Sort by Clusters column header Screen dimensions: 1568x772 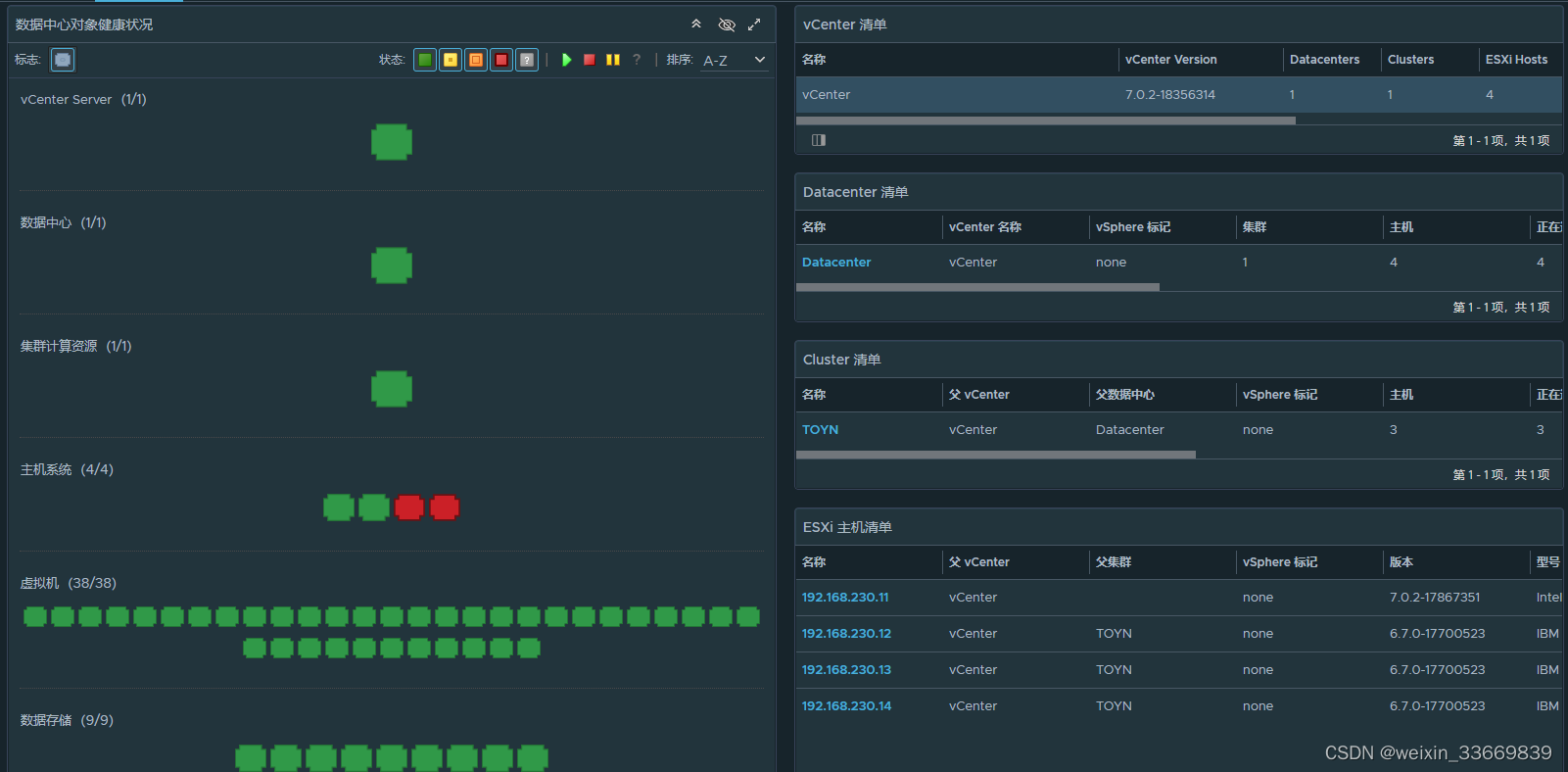click(x=1411, y=60)
